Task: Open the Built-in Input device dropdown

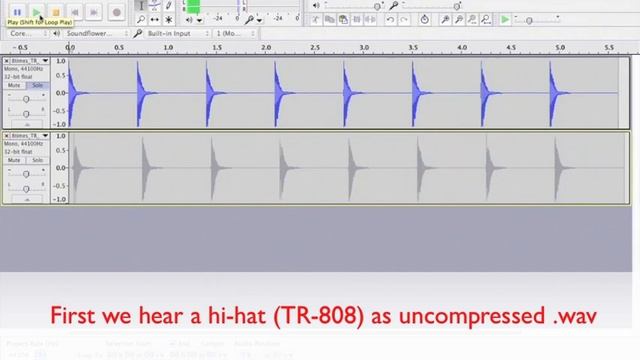Action: [178, 33]
